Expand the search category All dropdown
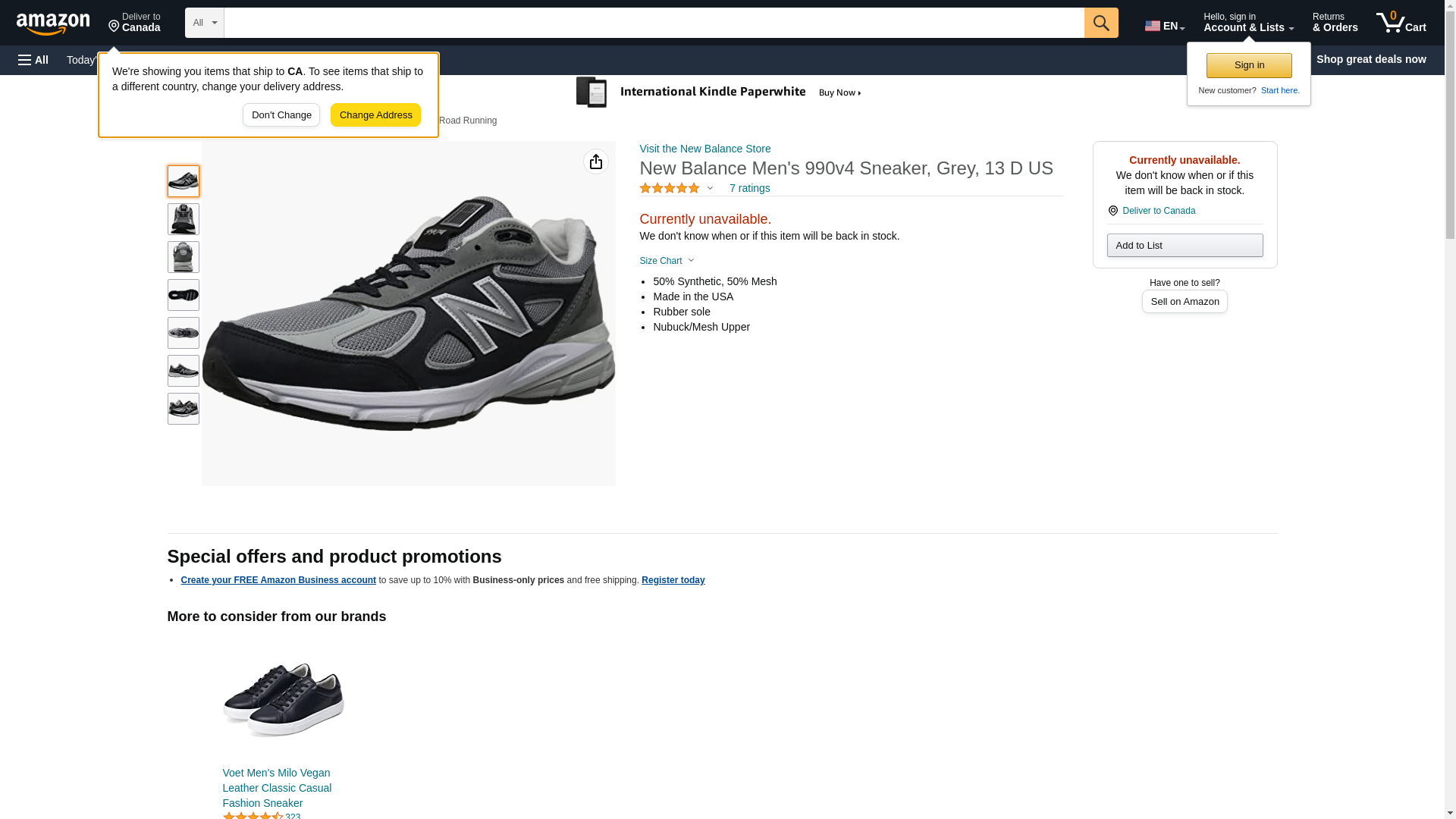 tap(205, 23)
